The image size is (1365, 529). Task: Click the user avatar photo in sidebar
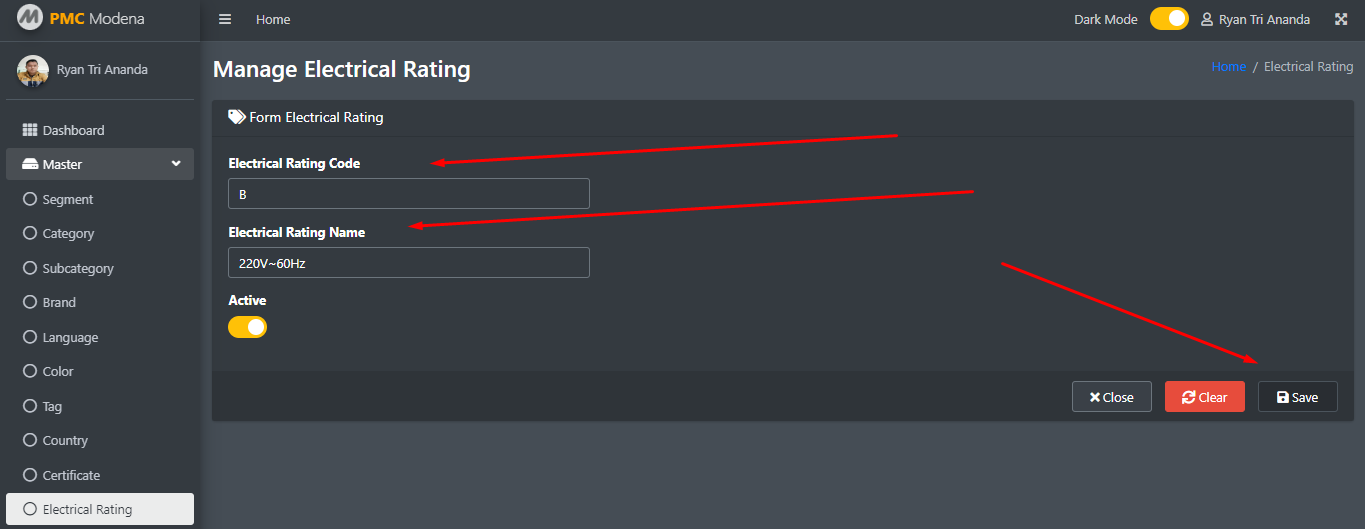[33, 70]
